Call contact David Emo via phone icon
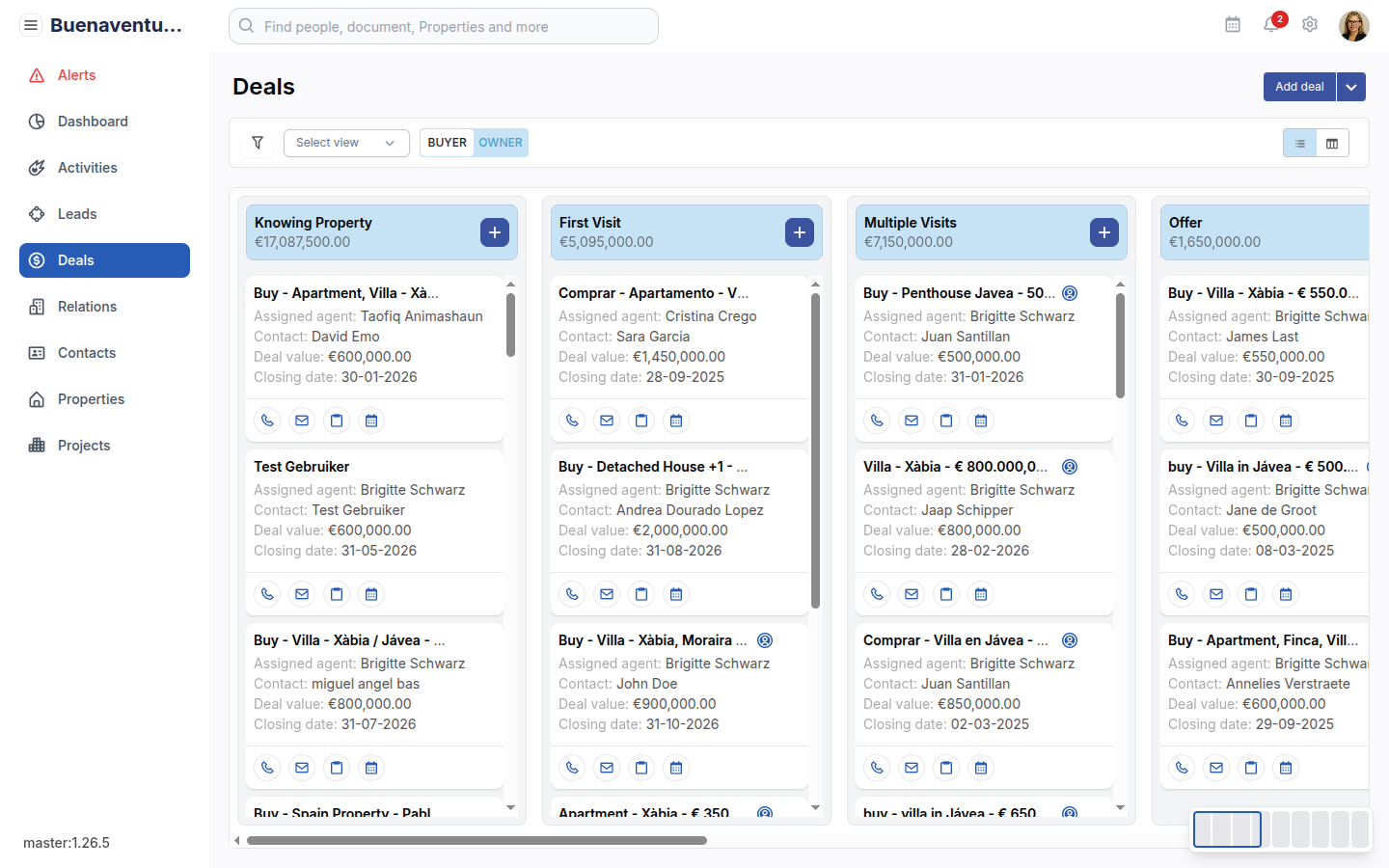 (x=267, y=420)
